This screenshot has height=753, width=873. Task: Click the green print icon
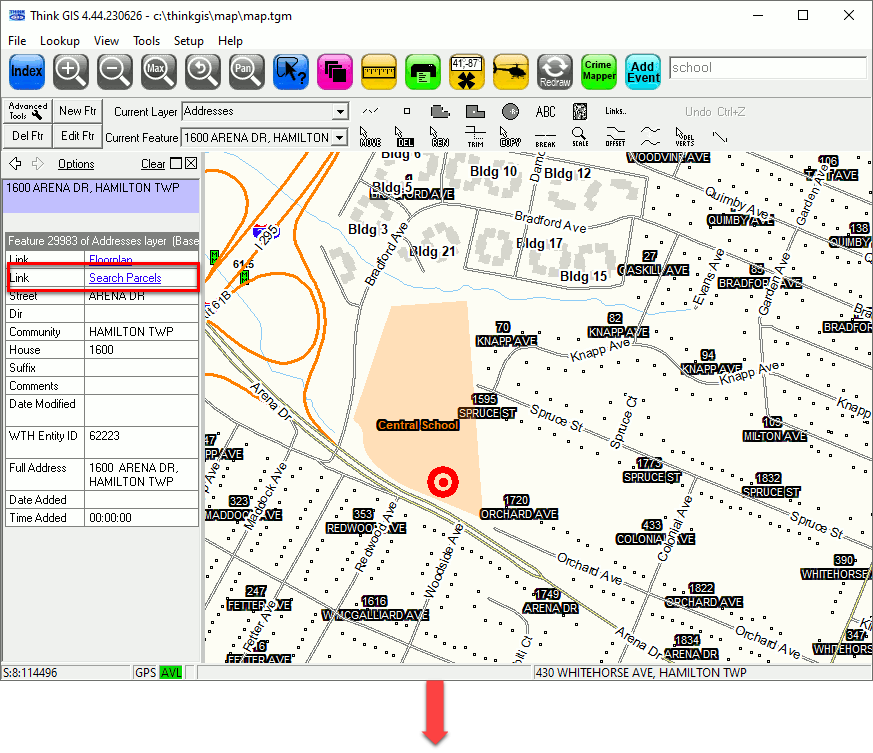(423, 71)
